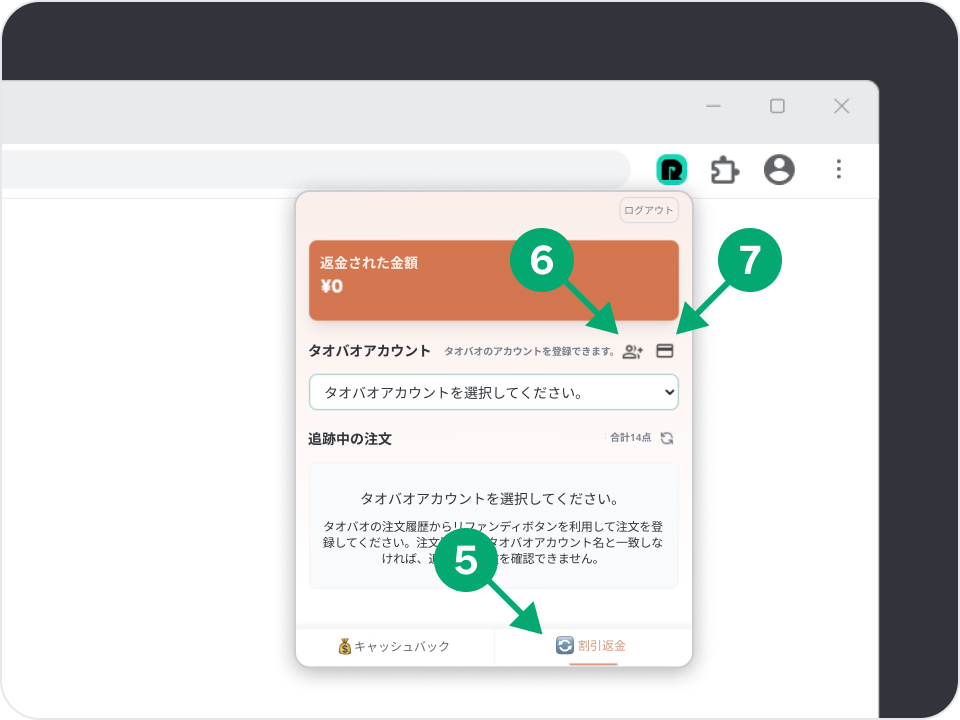The width and height of the screenshot is (960, 720).
Task: Click the add Taobao account icon
Action: point(632,351)
